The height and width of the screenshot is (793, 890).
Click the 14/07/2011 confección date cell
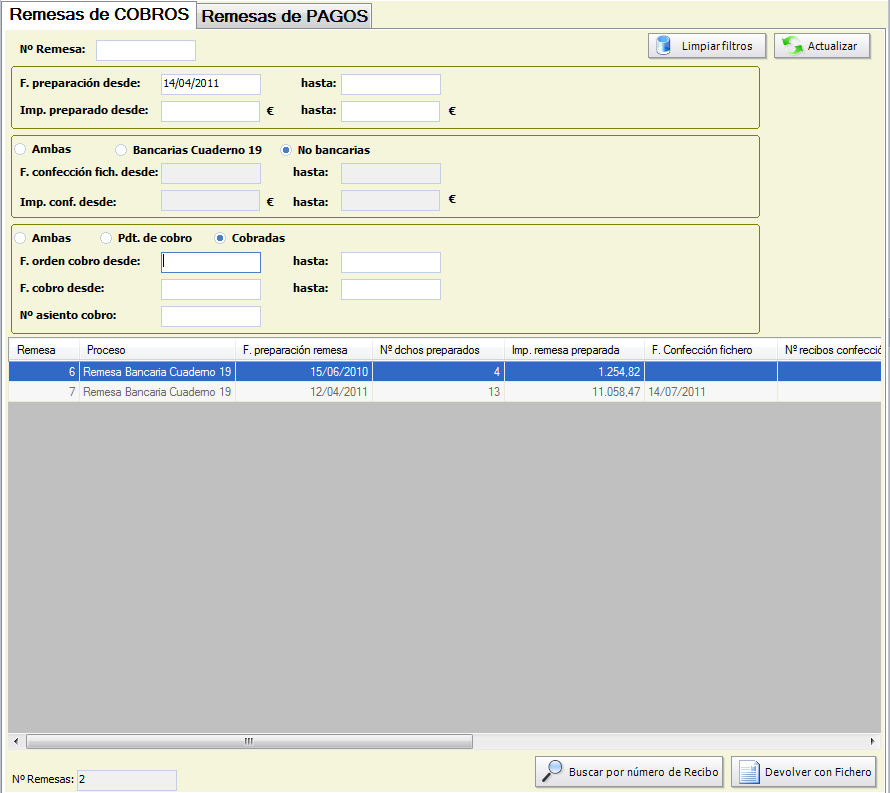click(x=711, y=392)
